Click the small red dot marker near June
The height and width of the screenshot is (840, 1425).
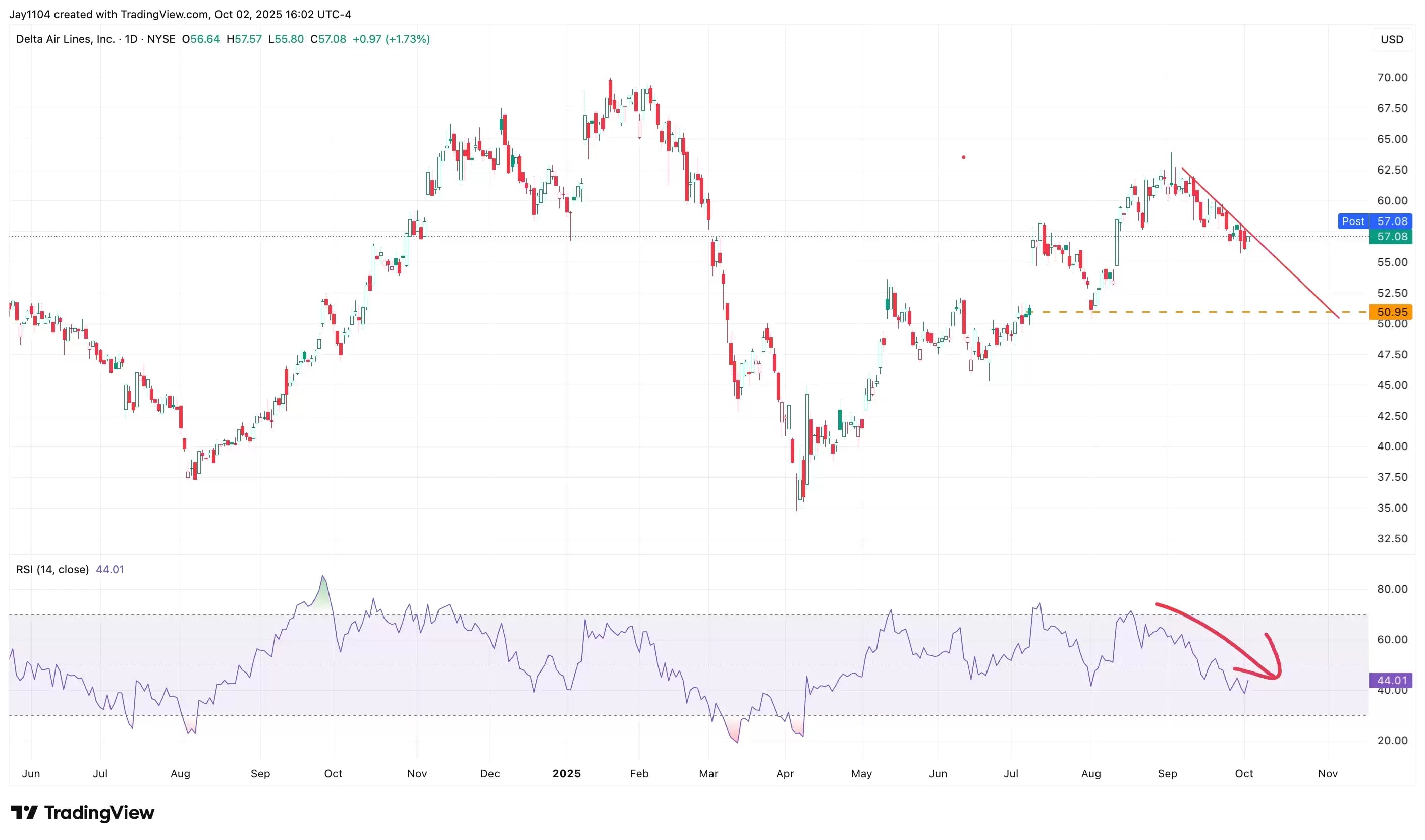(963, 157)
